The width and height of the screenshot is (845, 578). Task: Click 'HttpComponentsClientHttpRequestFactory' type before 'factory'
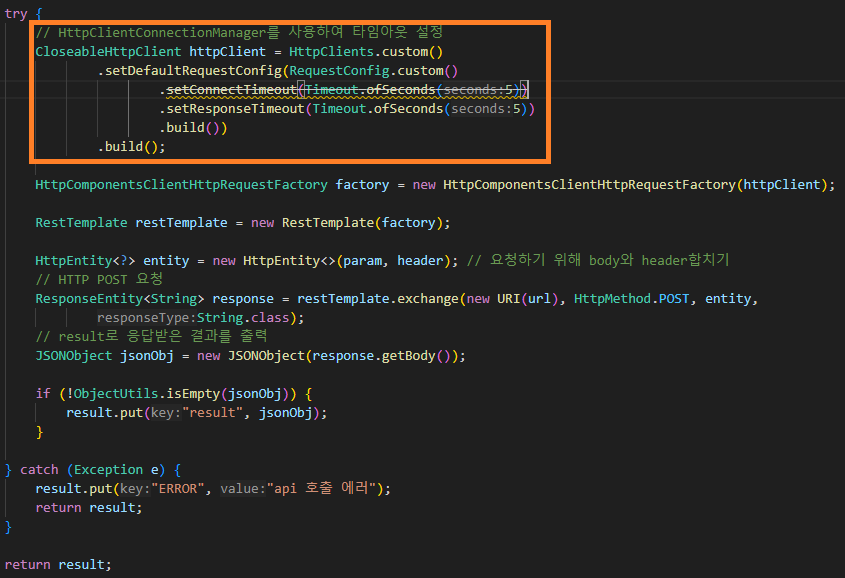[182, 185]
